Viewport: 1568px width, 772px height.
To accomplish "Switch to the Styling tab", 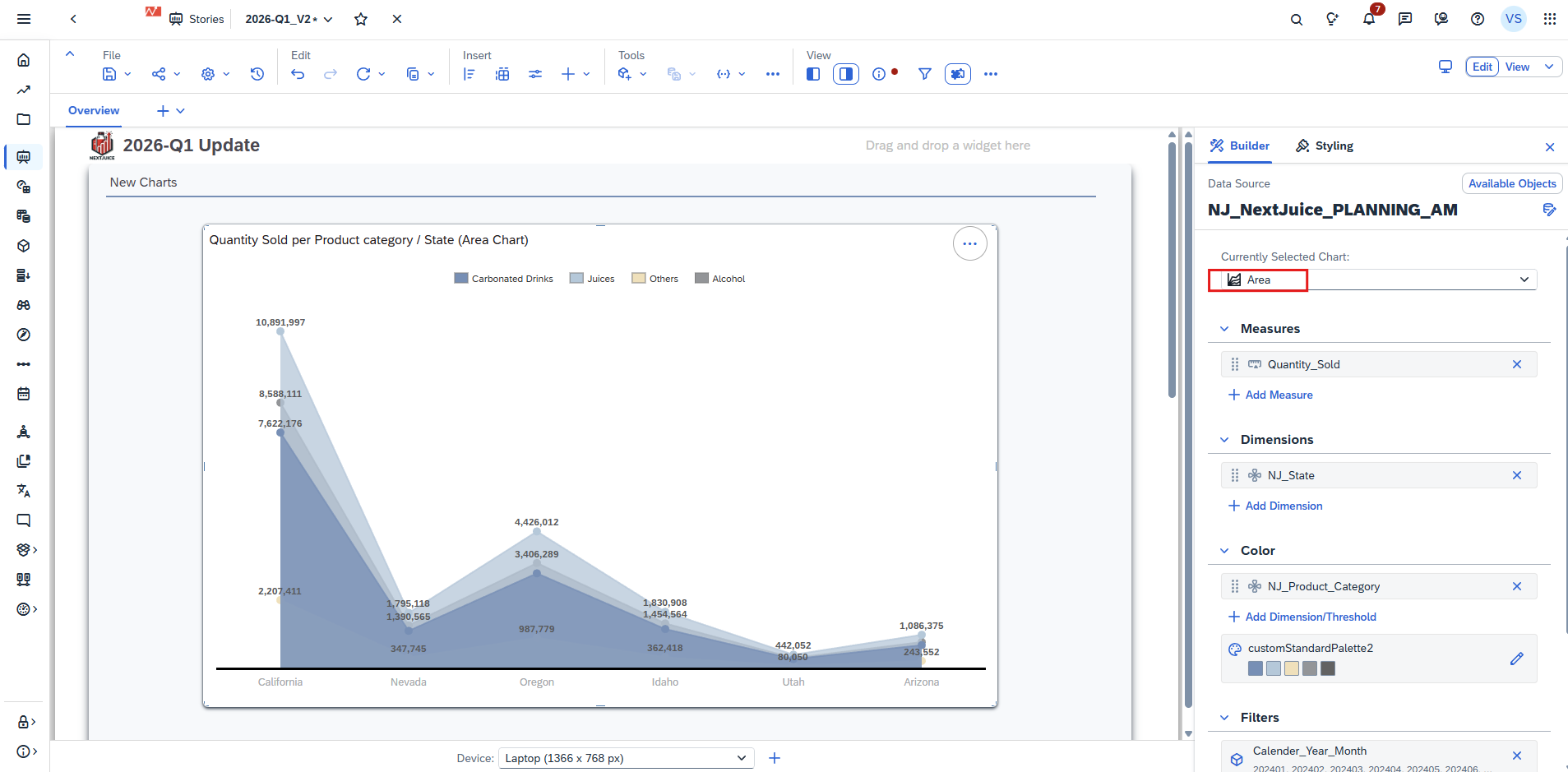I will (x=1325, y=146).
